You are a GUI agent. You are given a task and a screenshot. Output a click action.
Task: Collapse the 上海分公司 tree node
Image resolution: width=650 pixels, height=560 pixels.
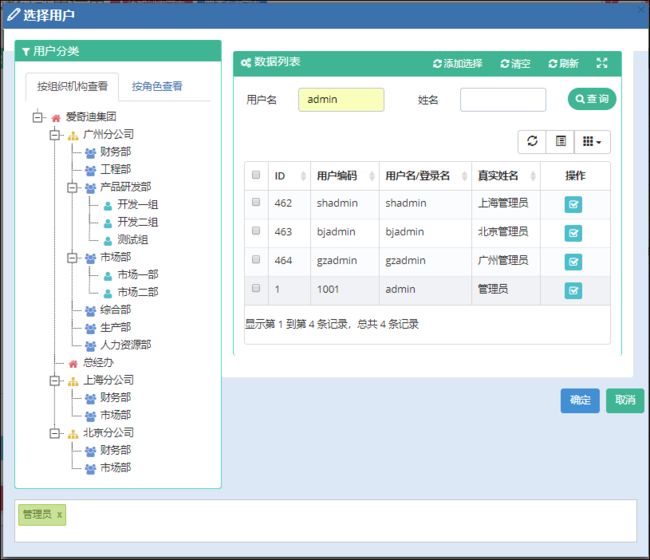pyautogui.click(x=54, y=381)
